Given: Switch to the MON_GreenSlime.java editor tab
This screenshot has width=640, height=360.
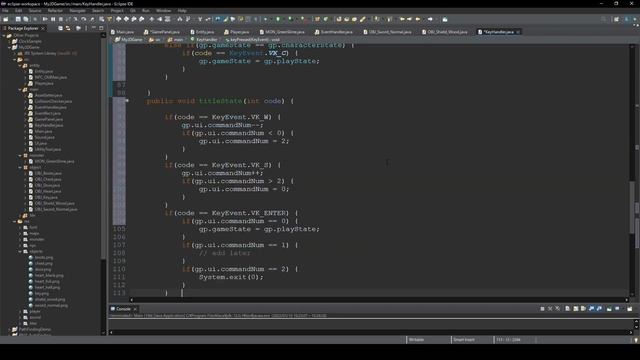Looking at the screenshot, I should (282, 32).
